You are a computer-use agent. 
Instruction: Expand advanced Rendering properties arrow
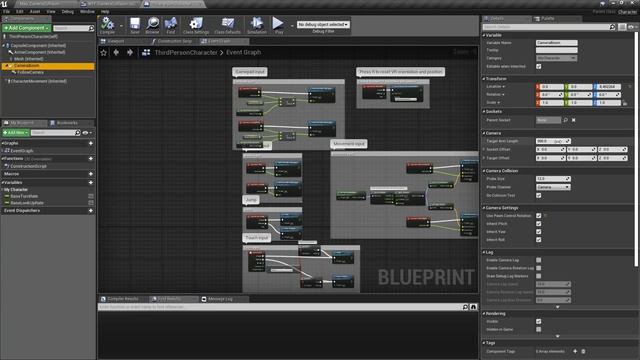tap(558, 336)
